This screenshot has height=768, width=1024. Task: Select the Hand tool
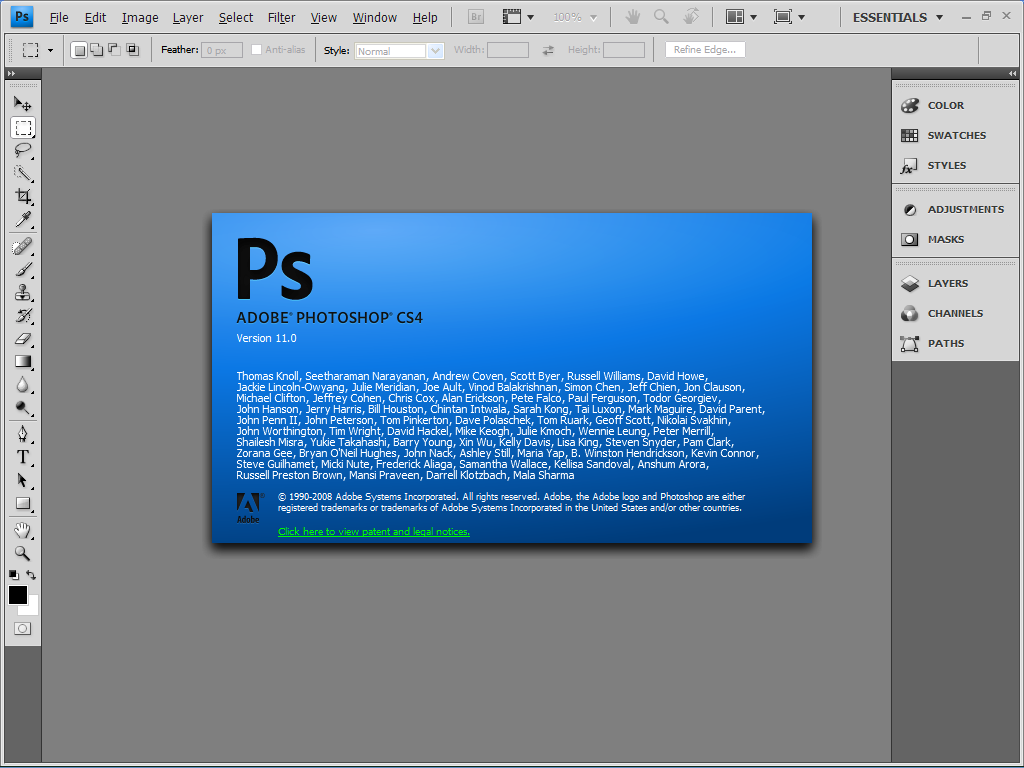pyautogui.click(x=23, y=528)
